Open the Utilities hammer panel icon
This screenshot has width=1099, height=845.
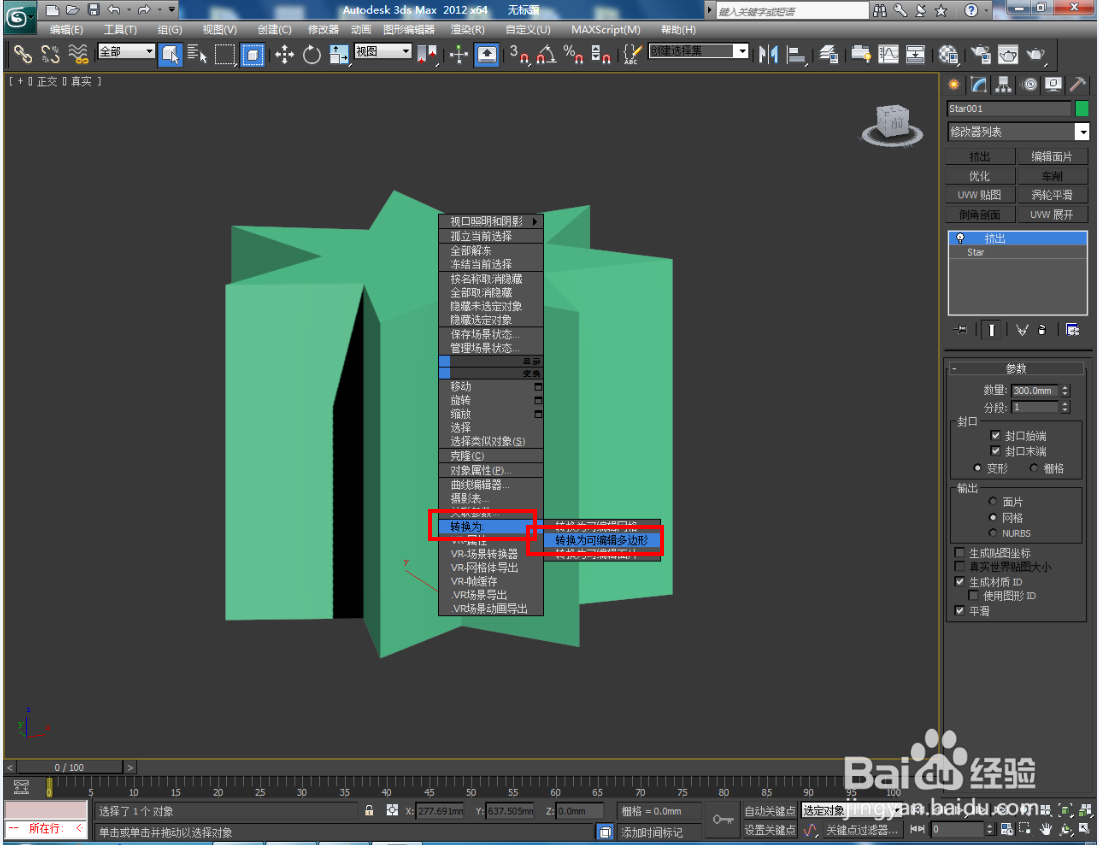click(x=1078, y=85)
